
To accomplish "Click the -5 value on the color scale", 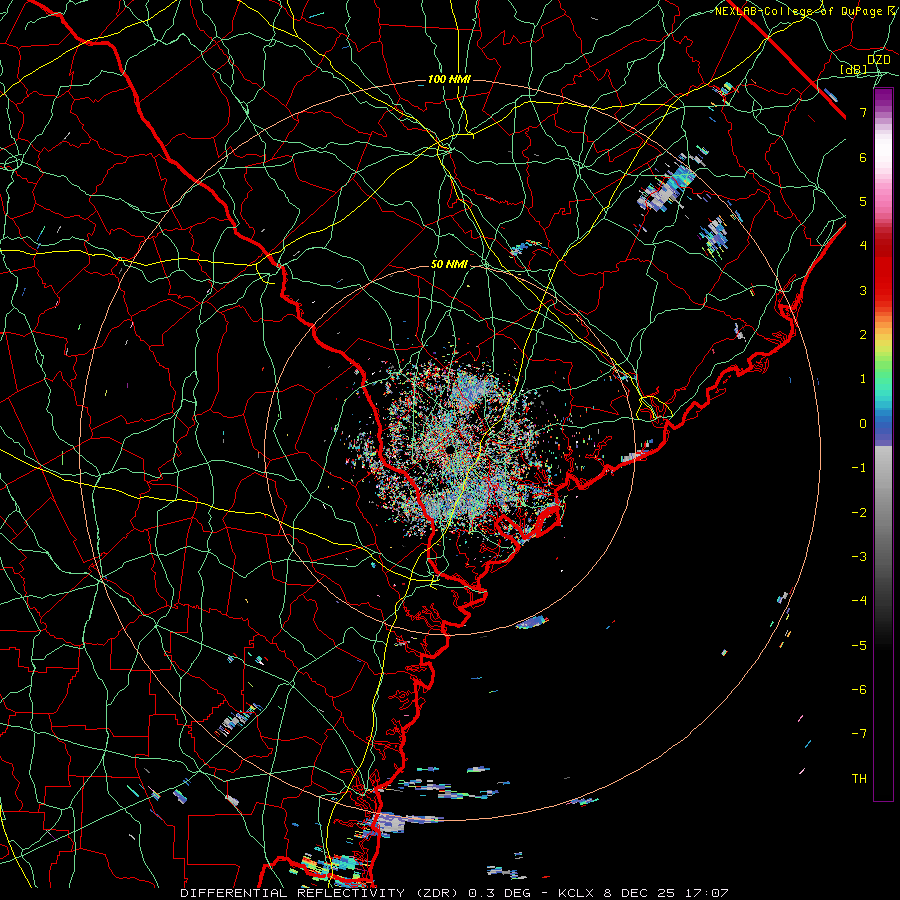I will (x=859, y=646).
